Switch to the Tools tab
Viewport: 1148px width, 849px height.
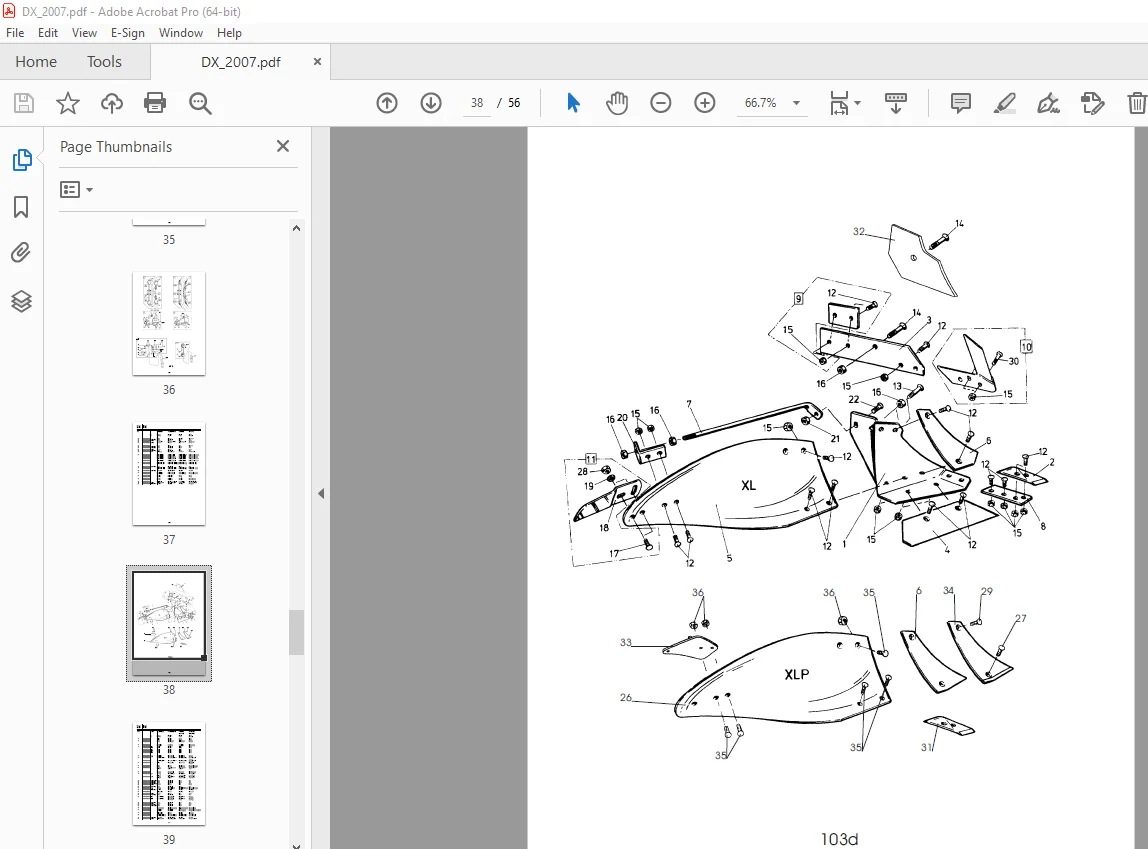(104, 61)
